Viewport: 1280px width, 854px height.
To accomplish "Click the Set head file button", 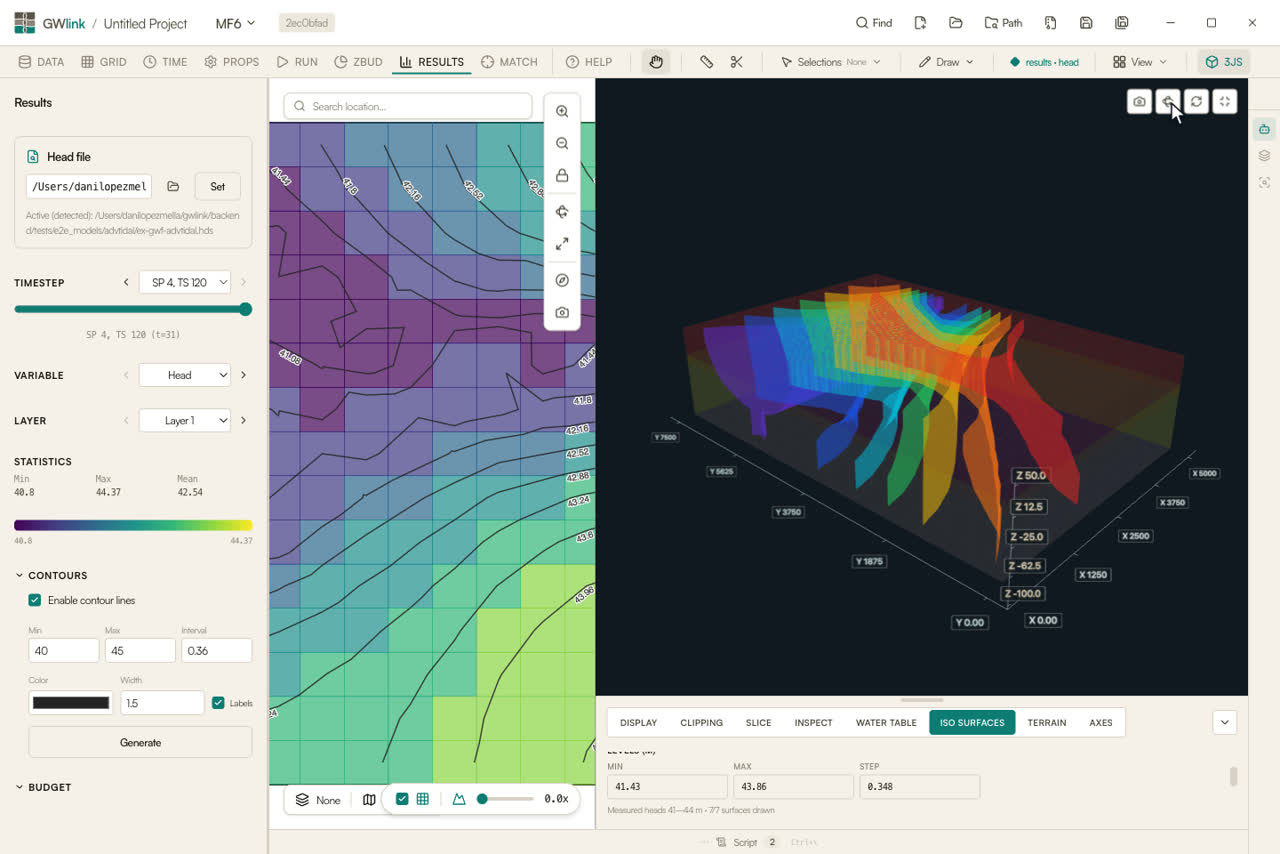I will click(218, 186).
